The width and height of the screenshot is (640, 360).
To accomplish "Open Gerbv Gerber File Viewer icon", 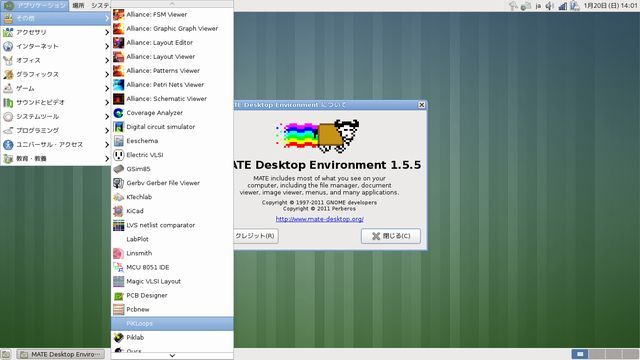I will coord(118,183).
